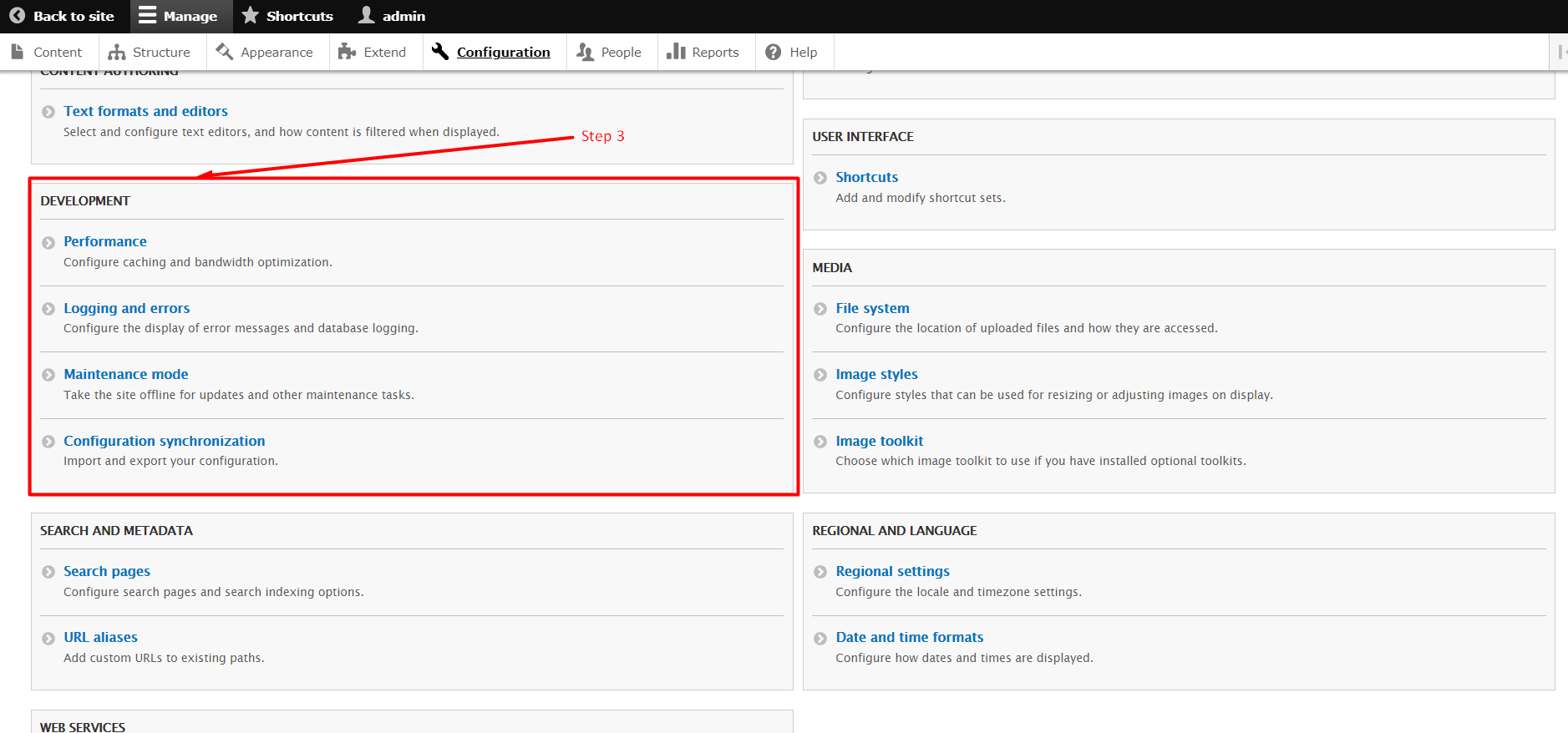Click the Reports menu label
The image size is (1568, 733).
pyautogui.click(x=716, y=52)
